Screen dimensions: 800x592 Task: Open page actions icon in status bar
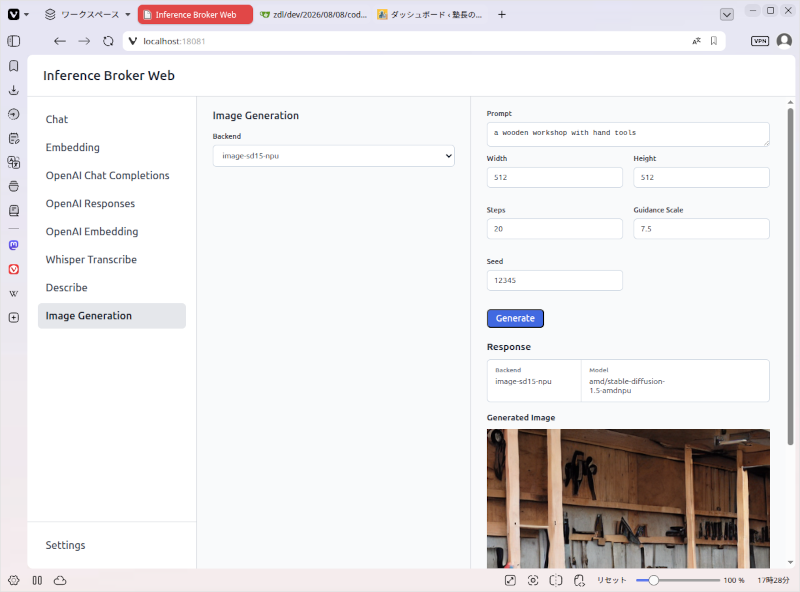579,580
